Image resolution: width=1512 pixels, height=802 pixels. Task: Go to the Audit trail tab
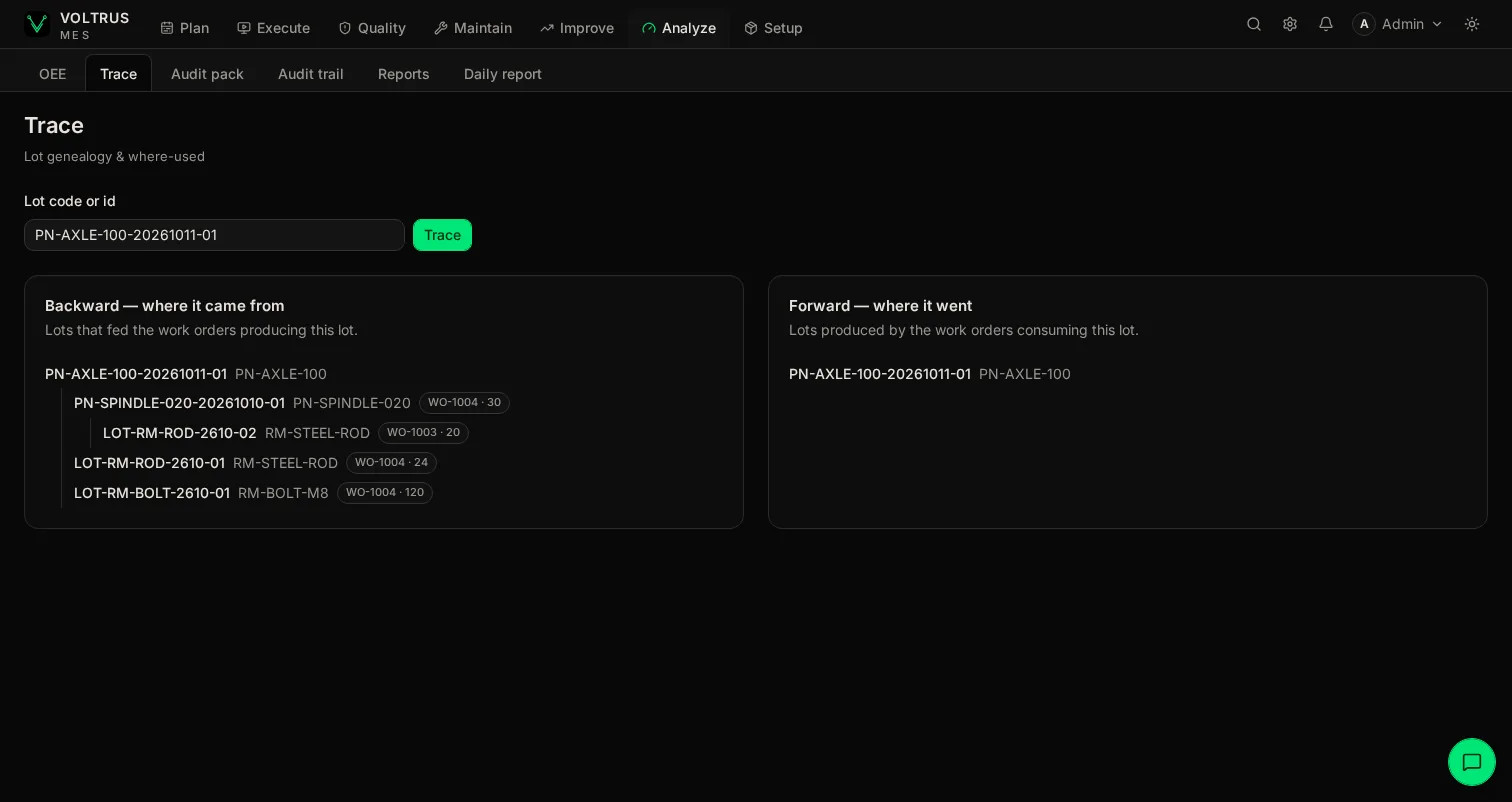(311, 74)
